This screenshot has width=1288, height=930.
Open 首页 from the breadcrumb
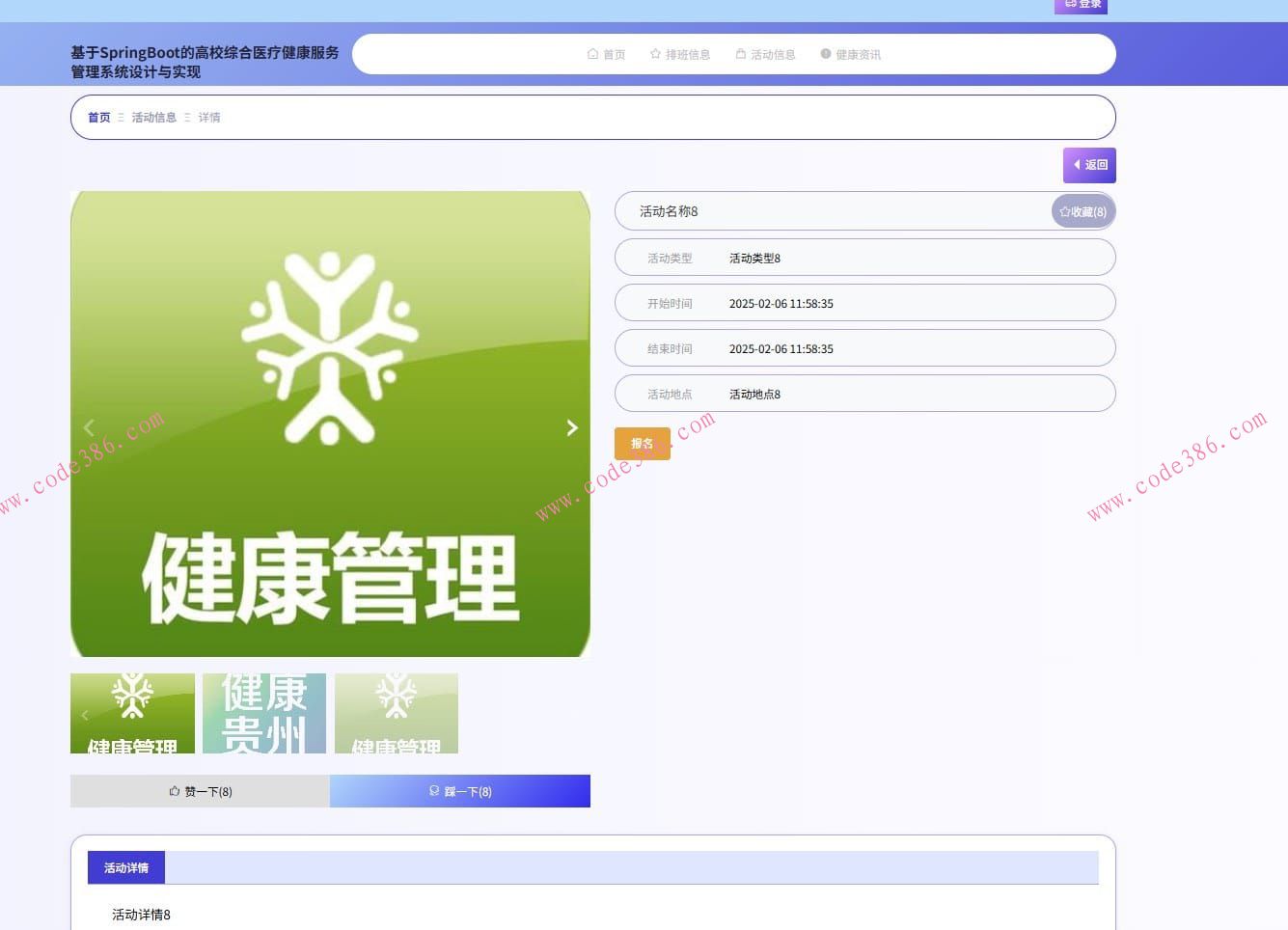98,117
